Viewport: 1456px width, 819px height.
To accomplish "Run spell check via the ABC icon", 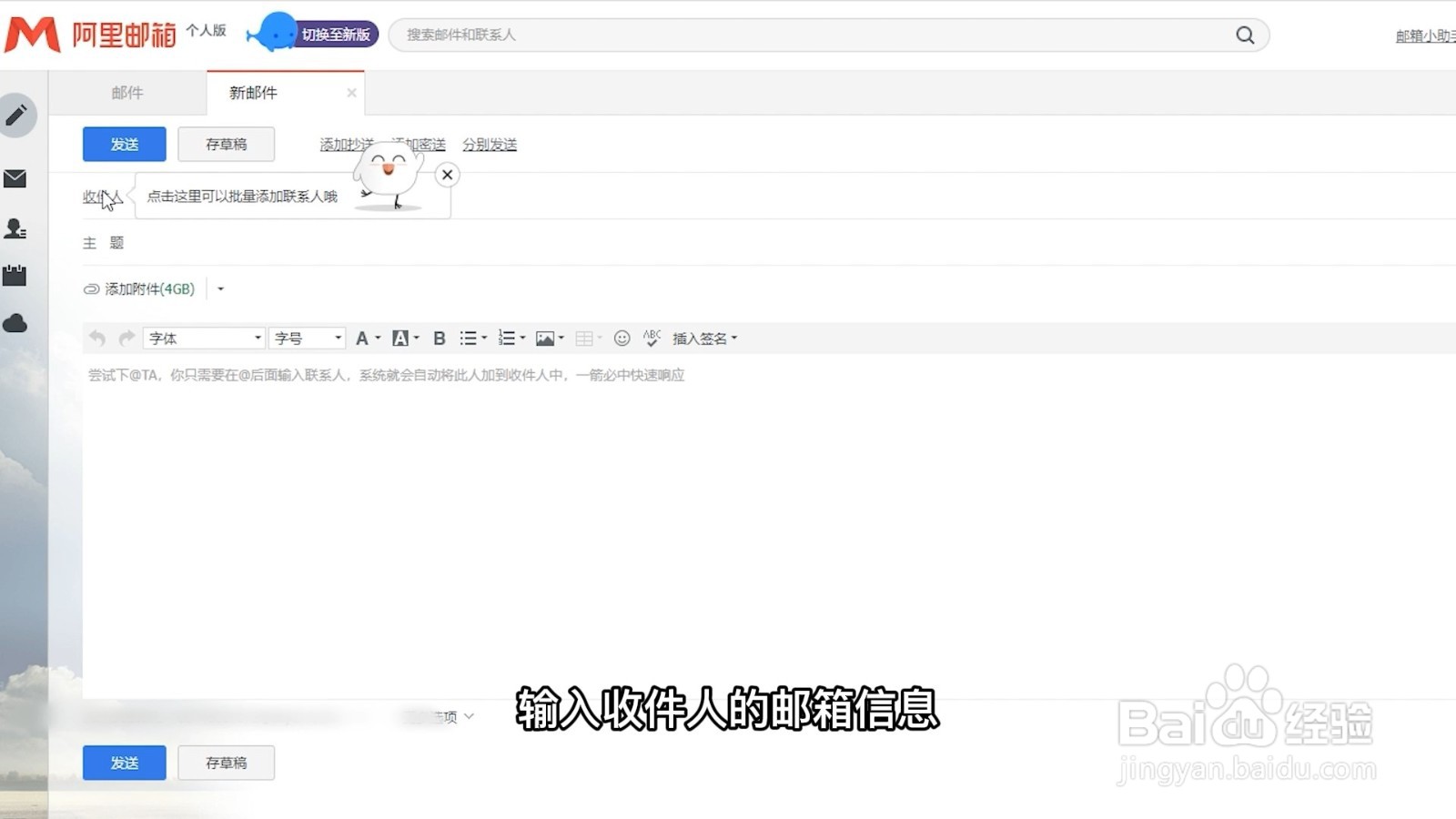I will pos(652,338).
